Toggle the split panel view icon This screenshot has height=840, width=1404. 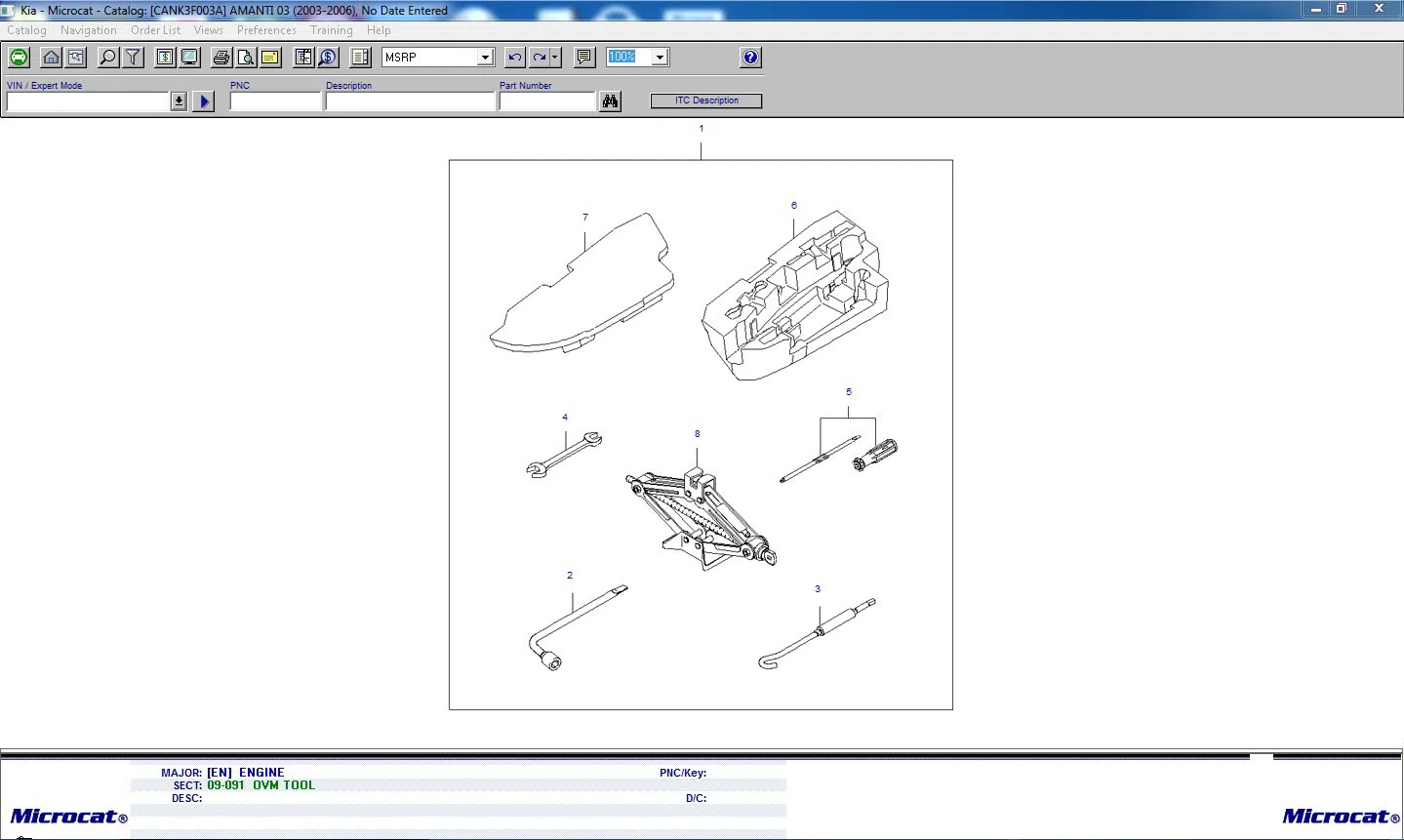[361, 58]
